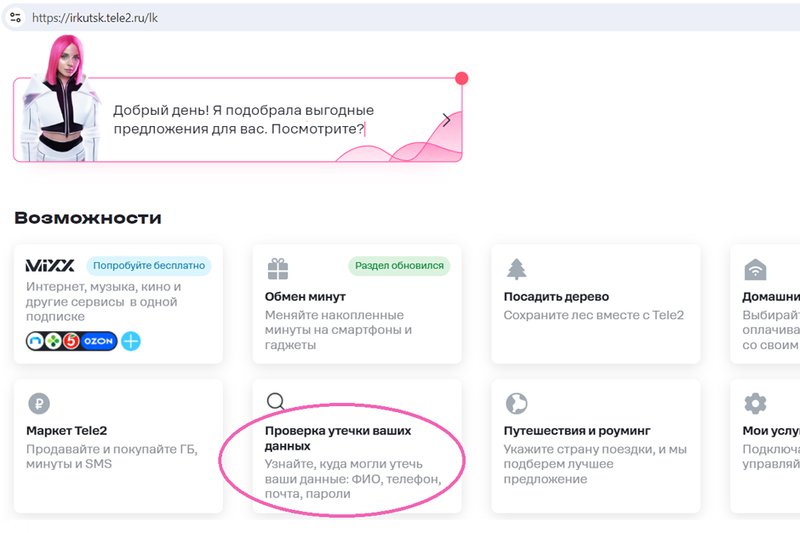800x533 pixels.
Task: Open Проверка утечки ваших данных
Action: (x=338, y=438)
